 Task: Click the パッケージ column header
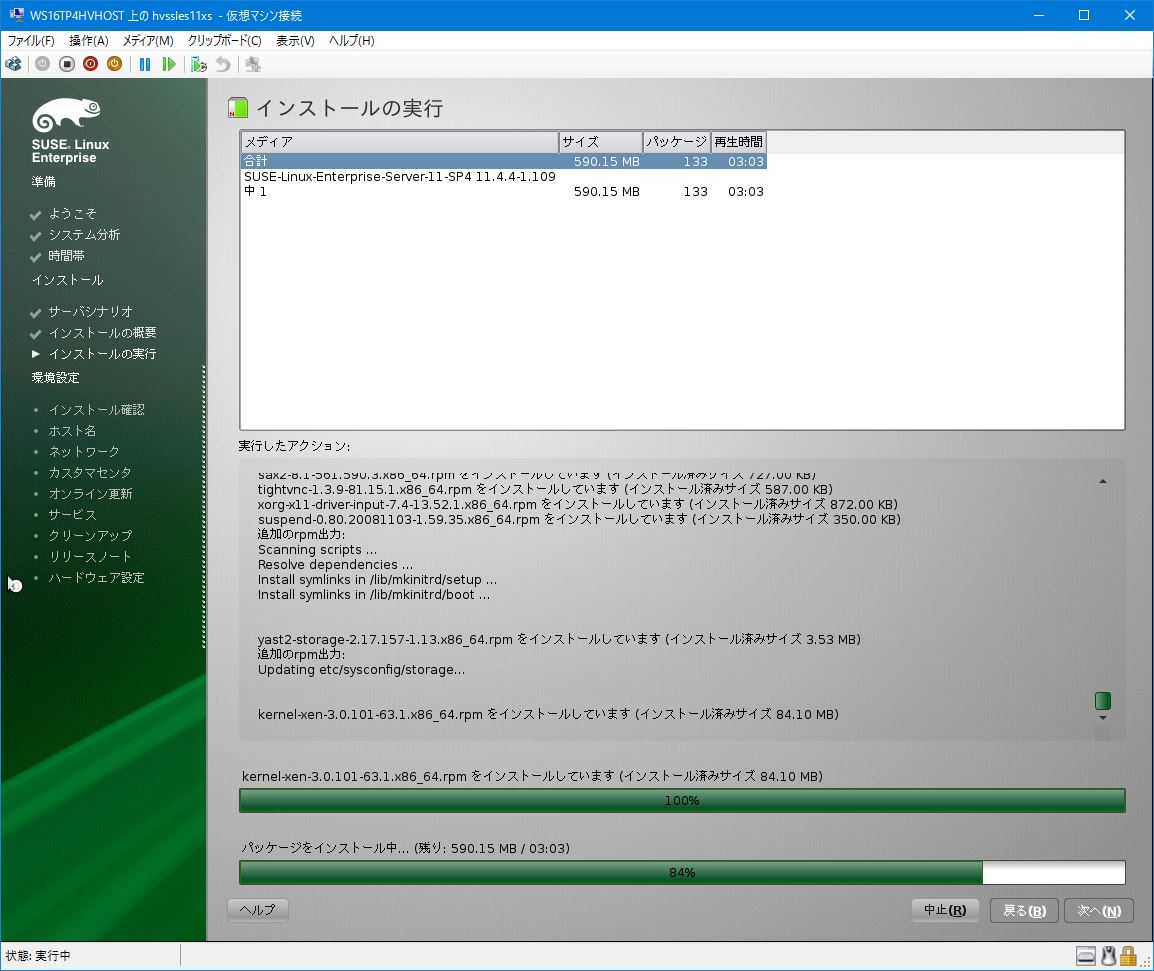[x=677, y=141]
